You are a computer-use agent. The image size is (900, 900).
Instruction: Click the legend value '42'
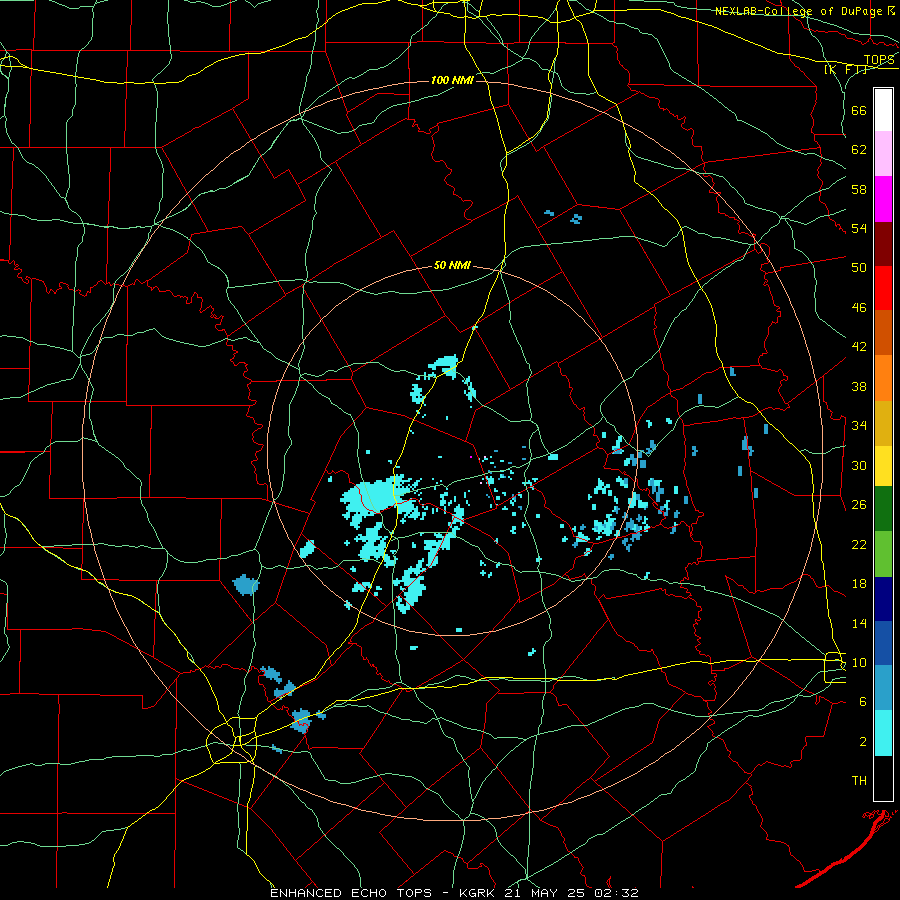[x=859, y=347]
